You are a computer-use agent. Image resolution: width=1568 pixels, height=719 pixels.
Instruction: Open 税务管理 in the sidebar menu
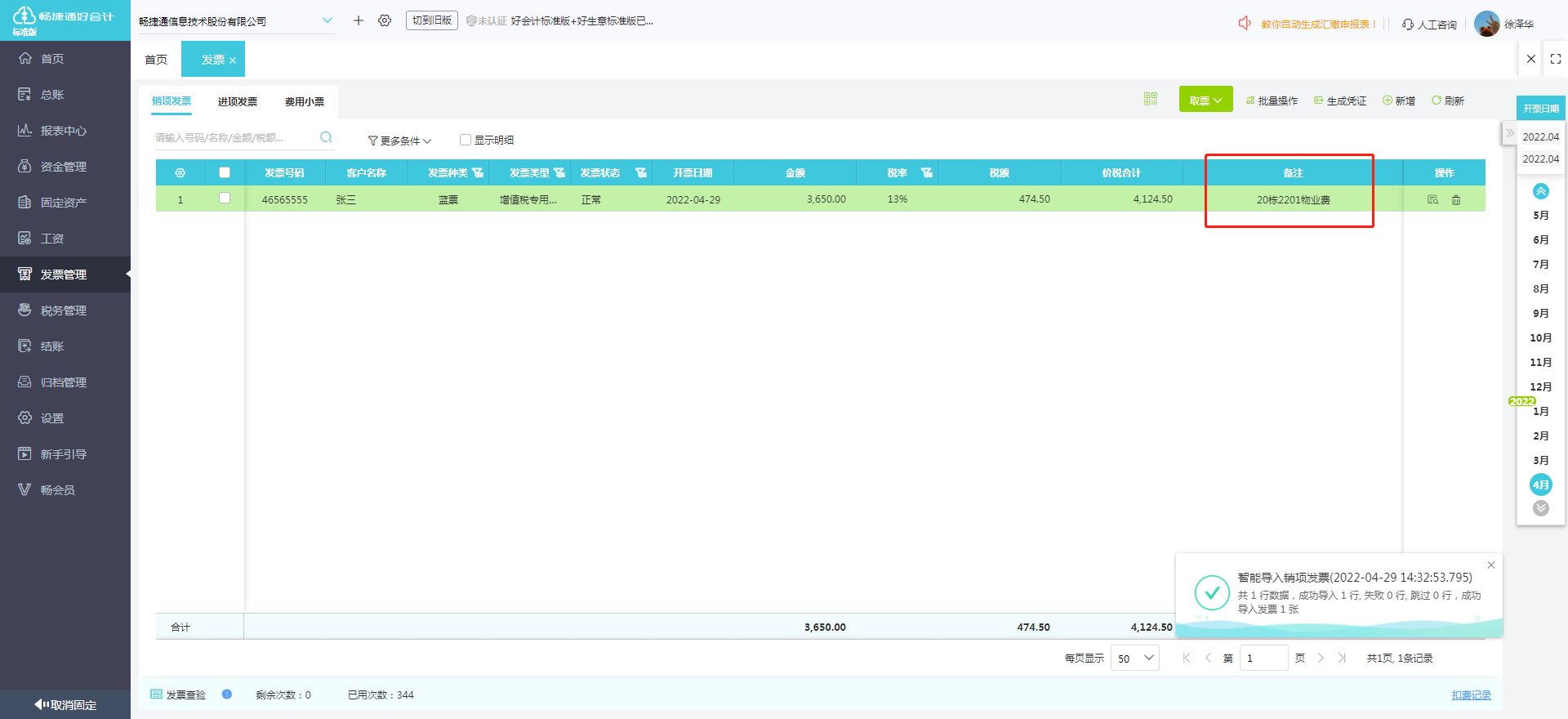[64, 310]
